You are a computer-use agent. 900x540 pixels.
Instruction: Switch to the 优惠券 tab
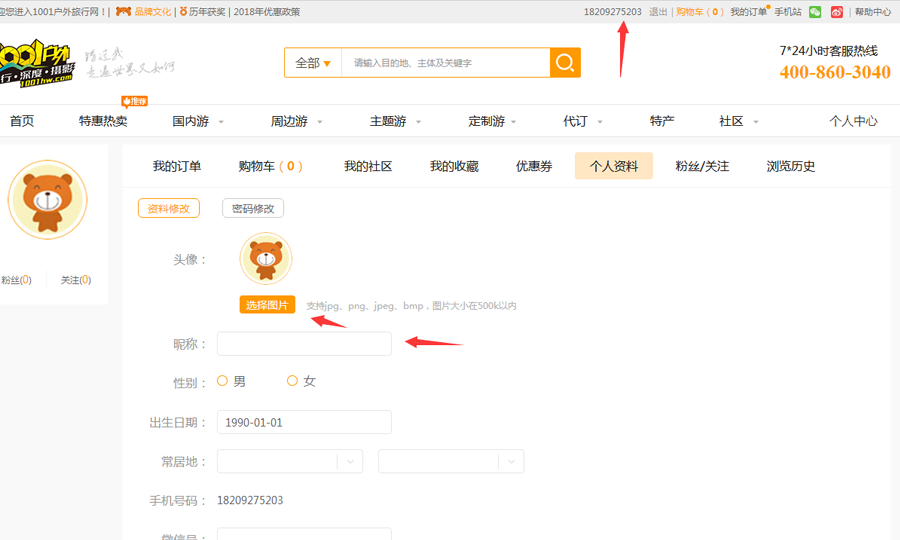coord(534,166)
